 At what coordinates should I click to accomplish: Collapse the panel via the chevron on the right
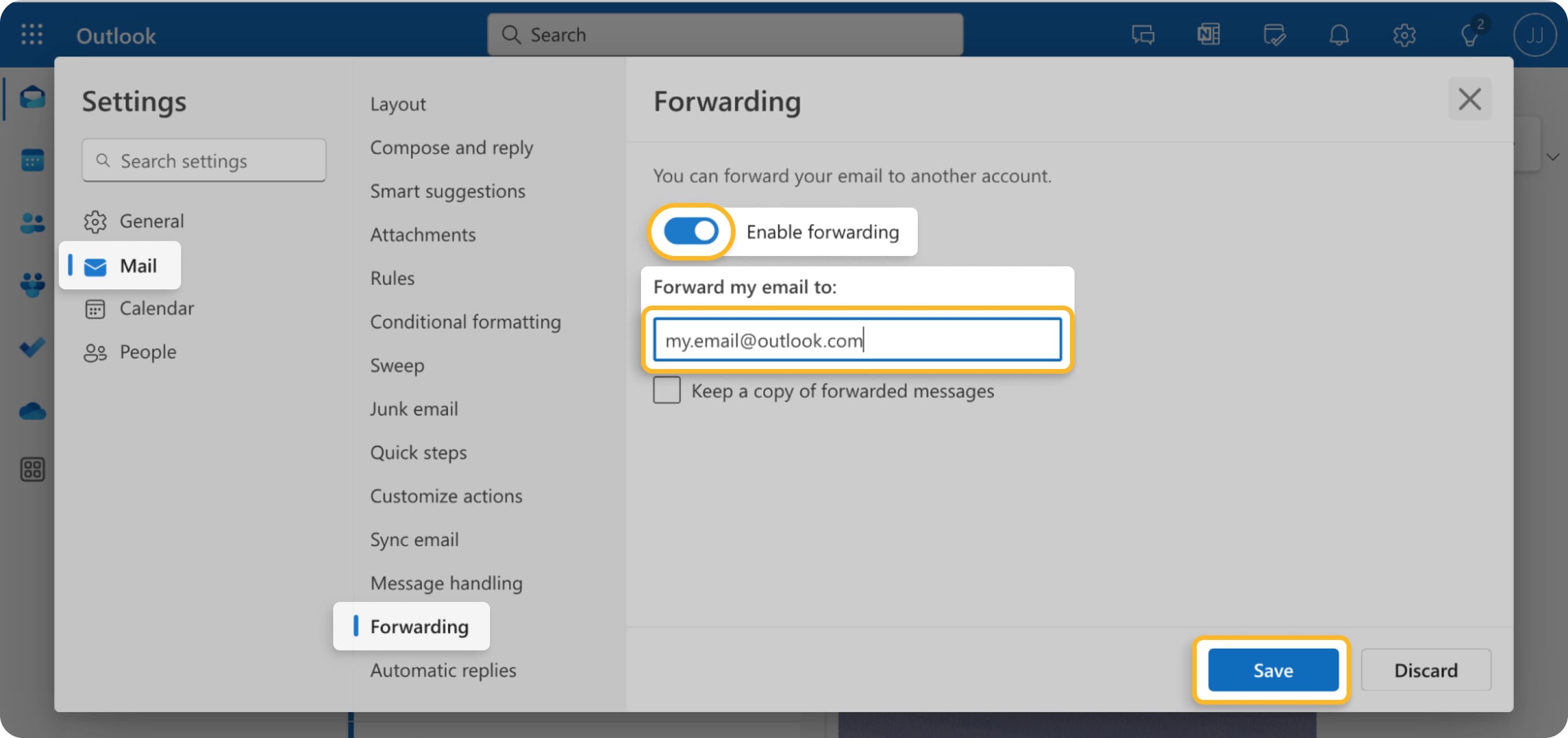[x=1554, y=157]
